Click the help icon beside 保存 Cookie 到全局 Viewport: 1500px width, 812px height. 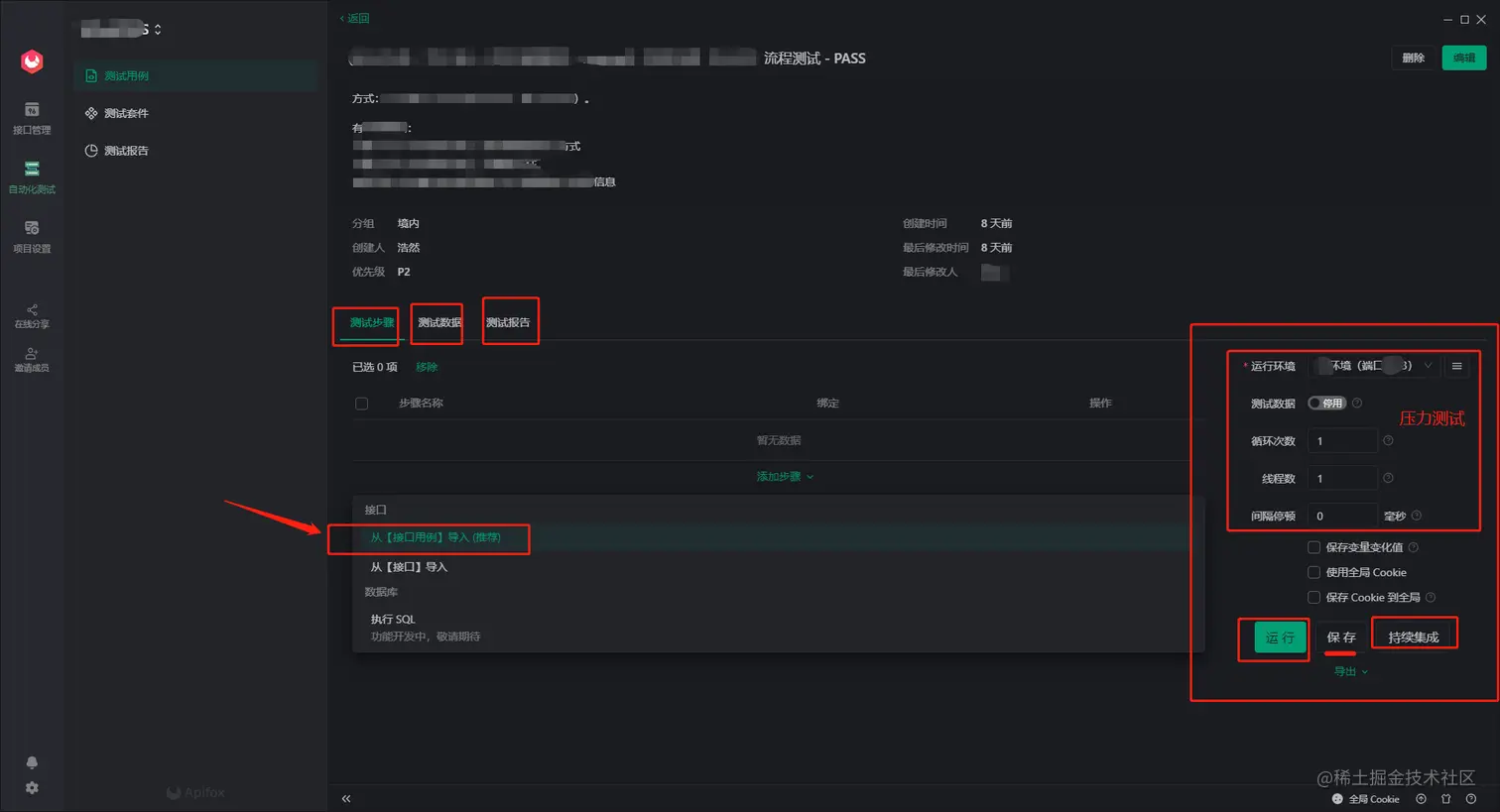[1431, 597]
